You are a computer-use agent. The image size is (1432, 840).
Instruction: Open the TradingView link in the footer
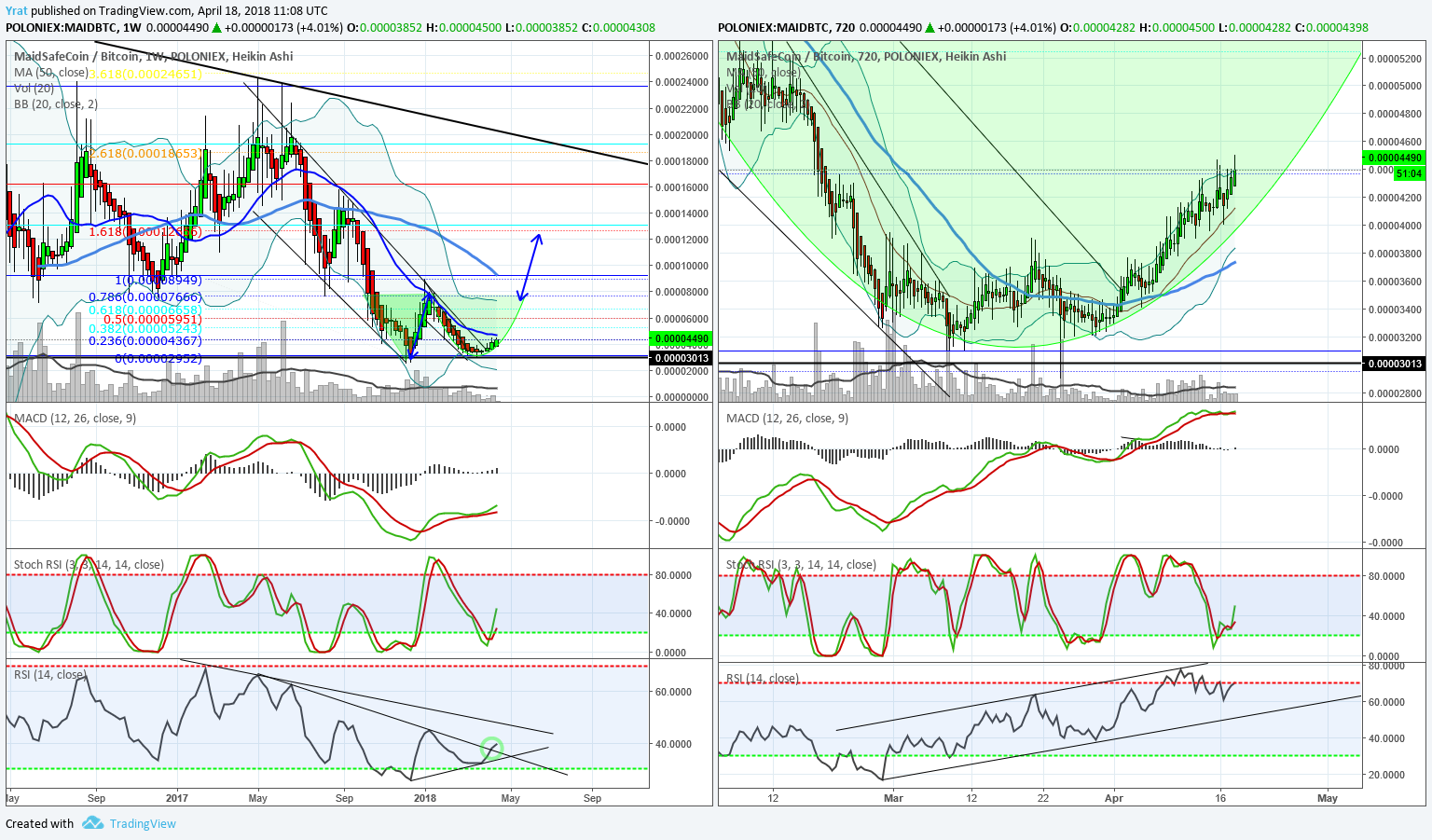pos(143,823)
